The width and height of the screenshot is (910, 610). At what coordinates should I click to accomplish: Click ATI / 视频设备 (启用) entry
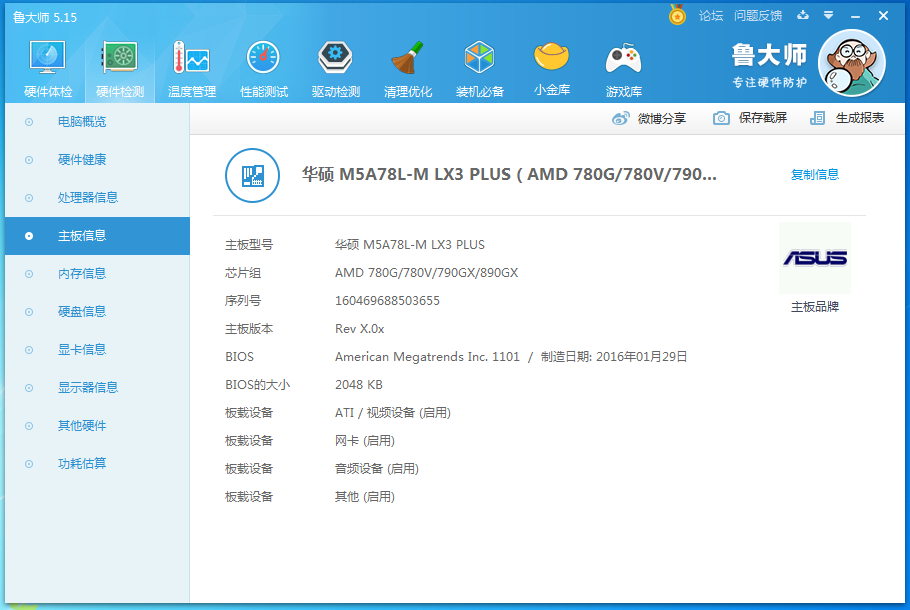coord(393,413)
